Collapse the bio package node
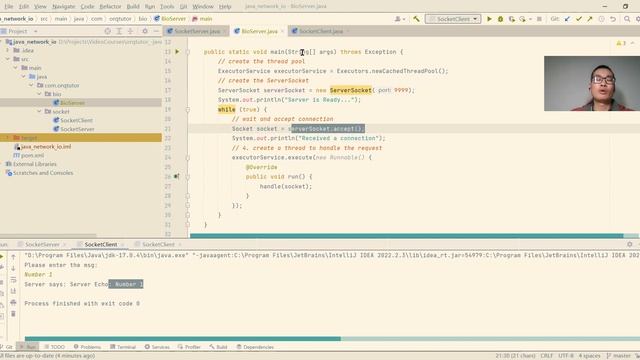The height and width of the screenshot is (360, 640). [x=40, y=94]
